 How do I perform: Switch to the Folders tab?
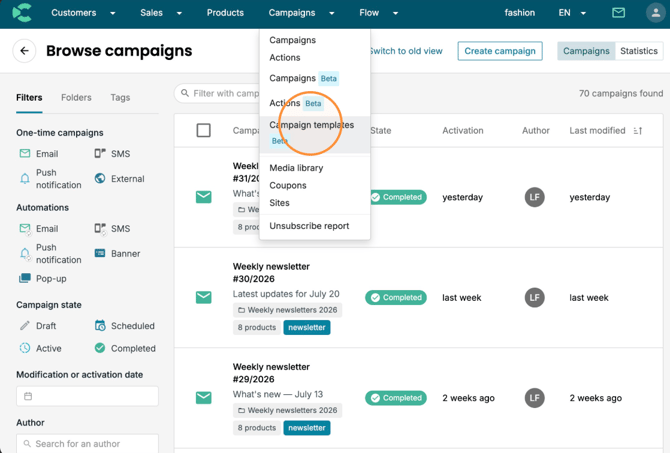76,98
